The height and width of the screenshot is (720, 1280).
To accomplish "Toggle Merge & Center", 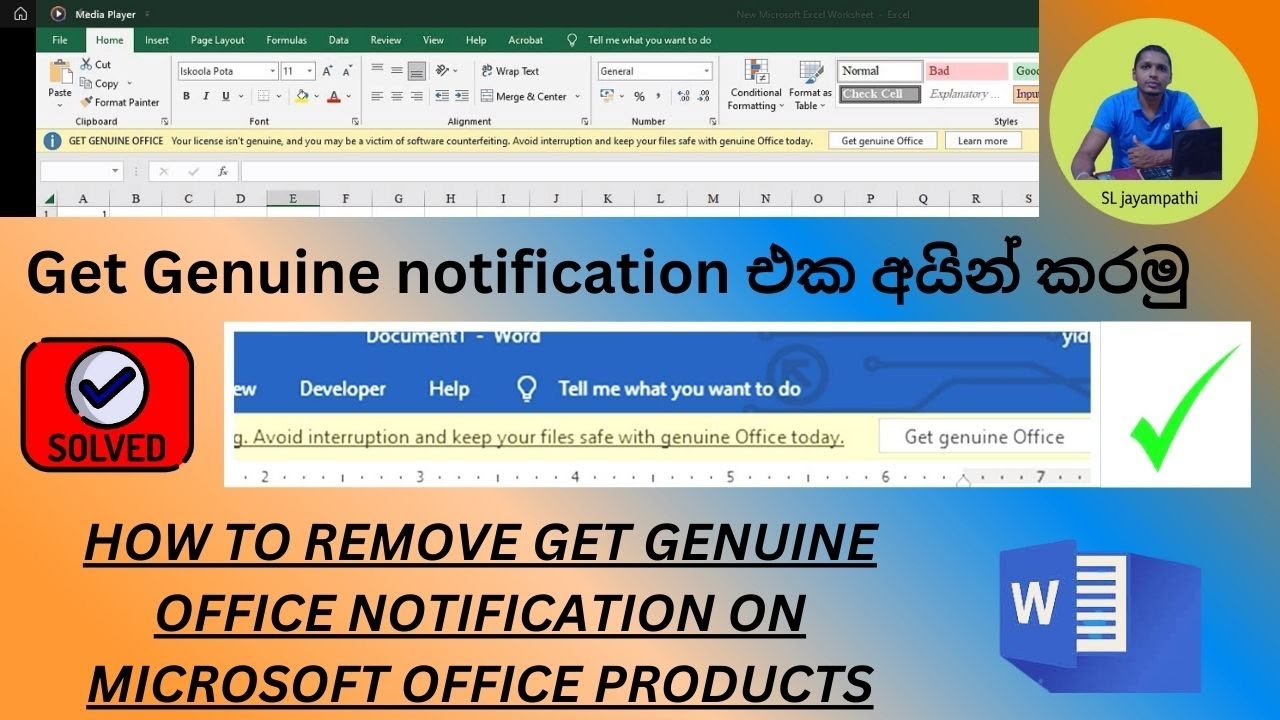I will (x=524, y=97).
